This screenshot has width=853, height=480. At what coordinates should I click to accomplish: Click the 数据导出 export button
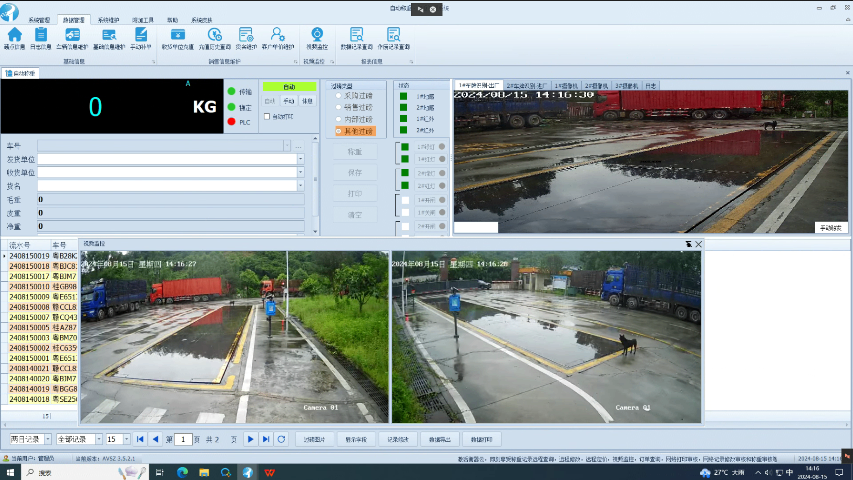[439, 439]
